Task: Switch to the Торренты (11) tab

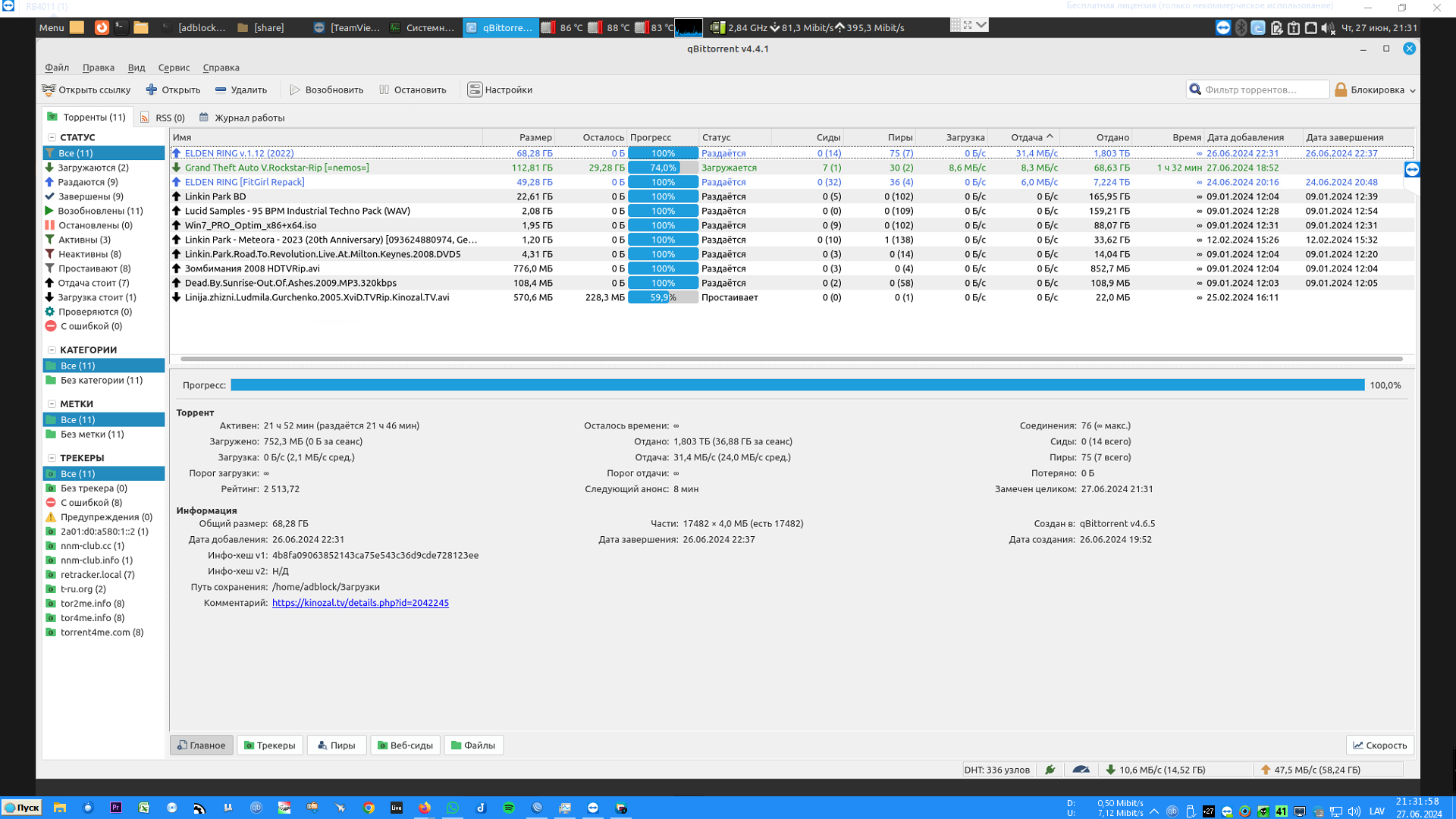Action: pyautogui.click(x=86, y=118)
